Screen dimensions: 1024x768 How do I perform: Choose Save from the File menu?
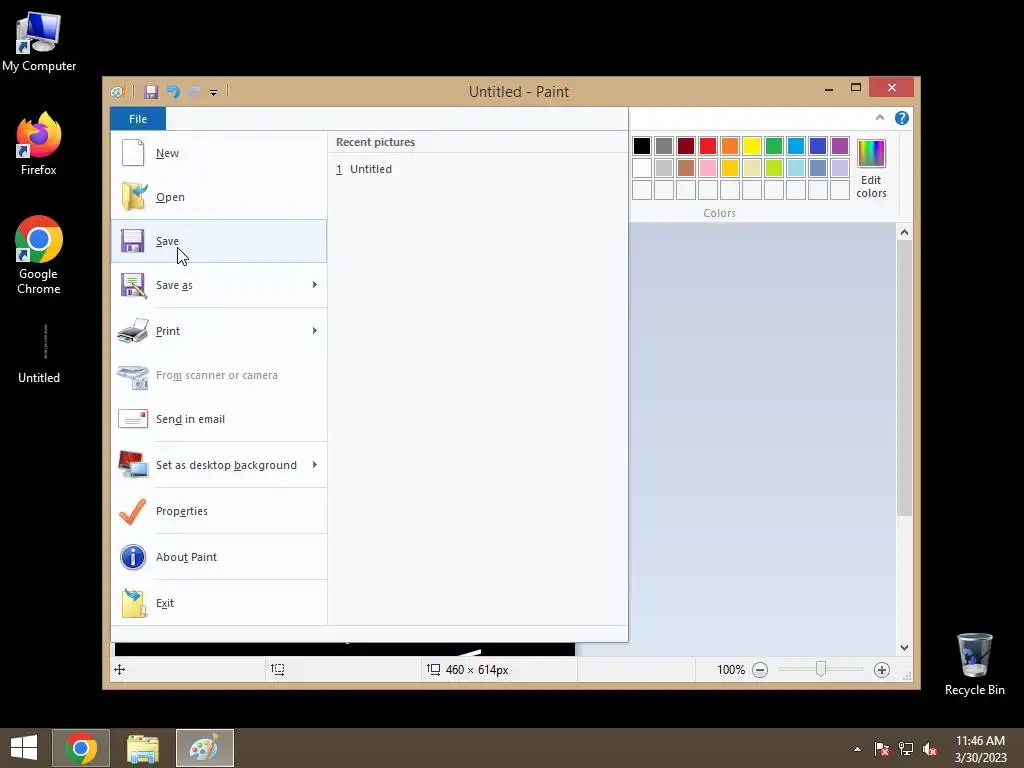click(219, 241)
